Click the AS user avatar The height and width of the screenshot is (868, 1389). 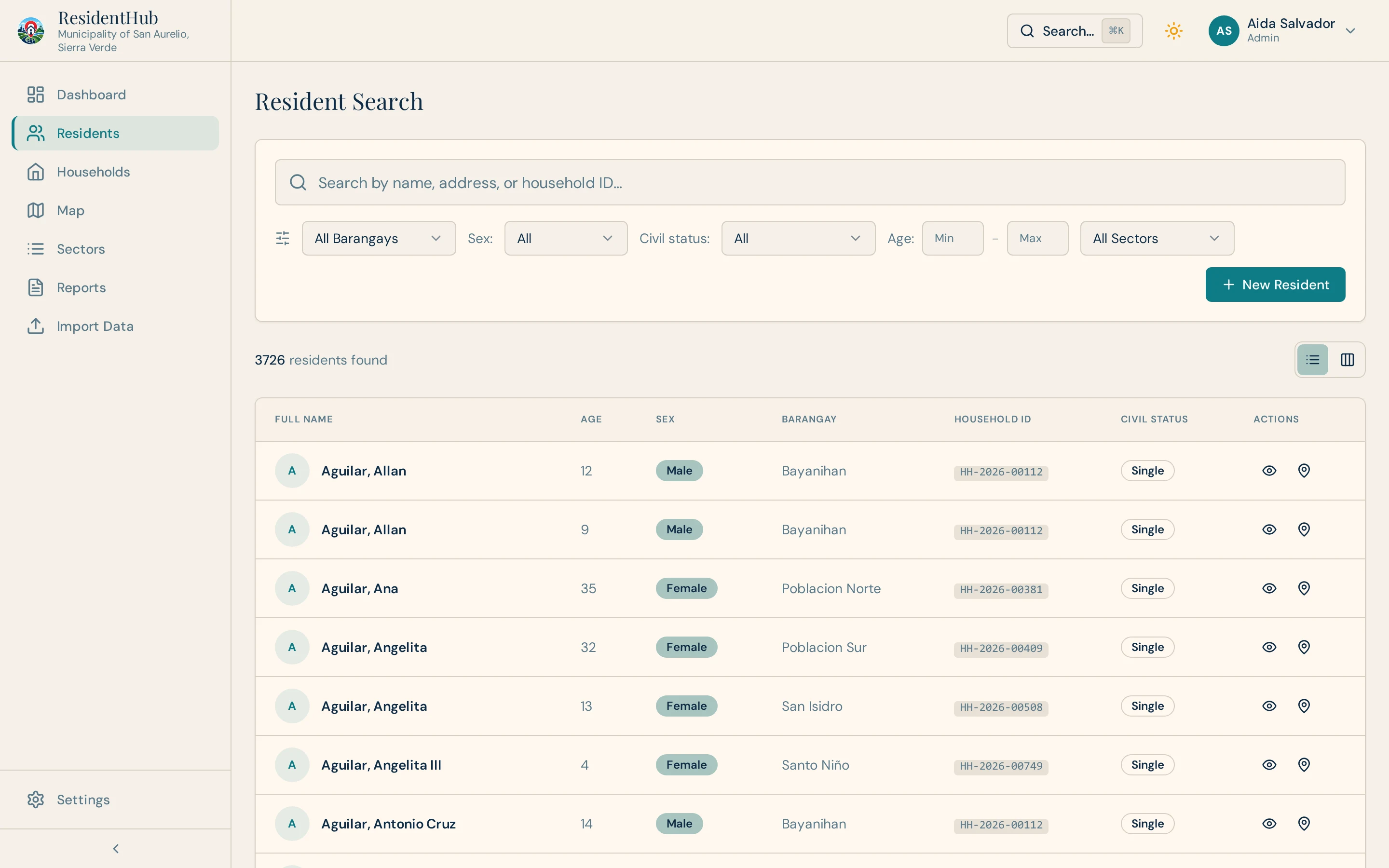coord(1224,31)
